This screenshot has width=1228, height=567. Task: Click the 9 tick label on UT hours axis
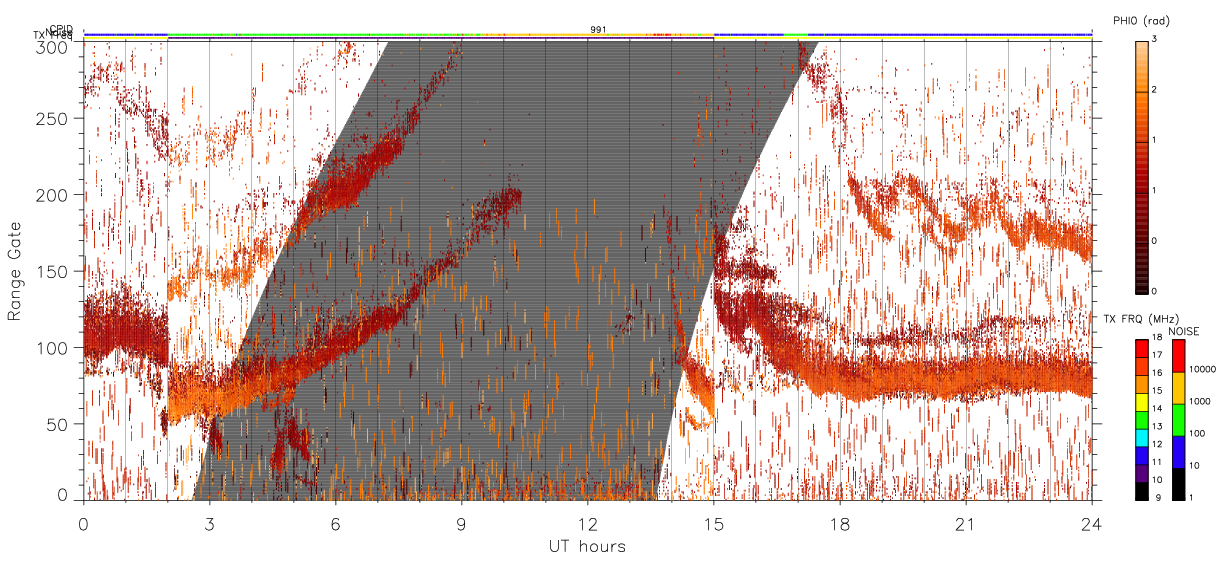461,524
